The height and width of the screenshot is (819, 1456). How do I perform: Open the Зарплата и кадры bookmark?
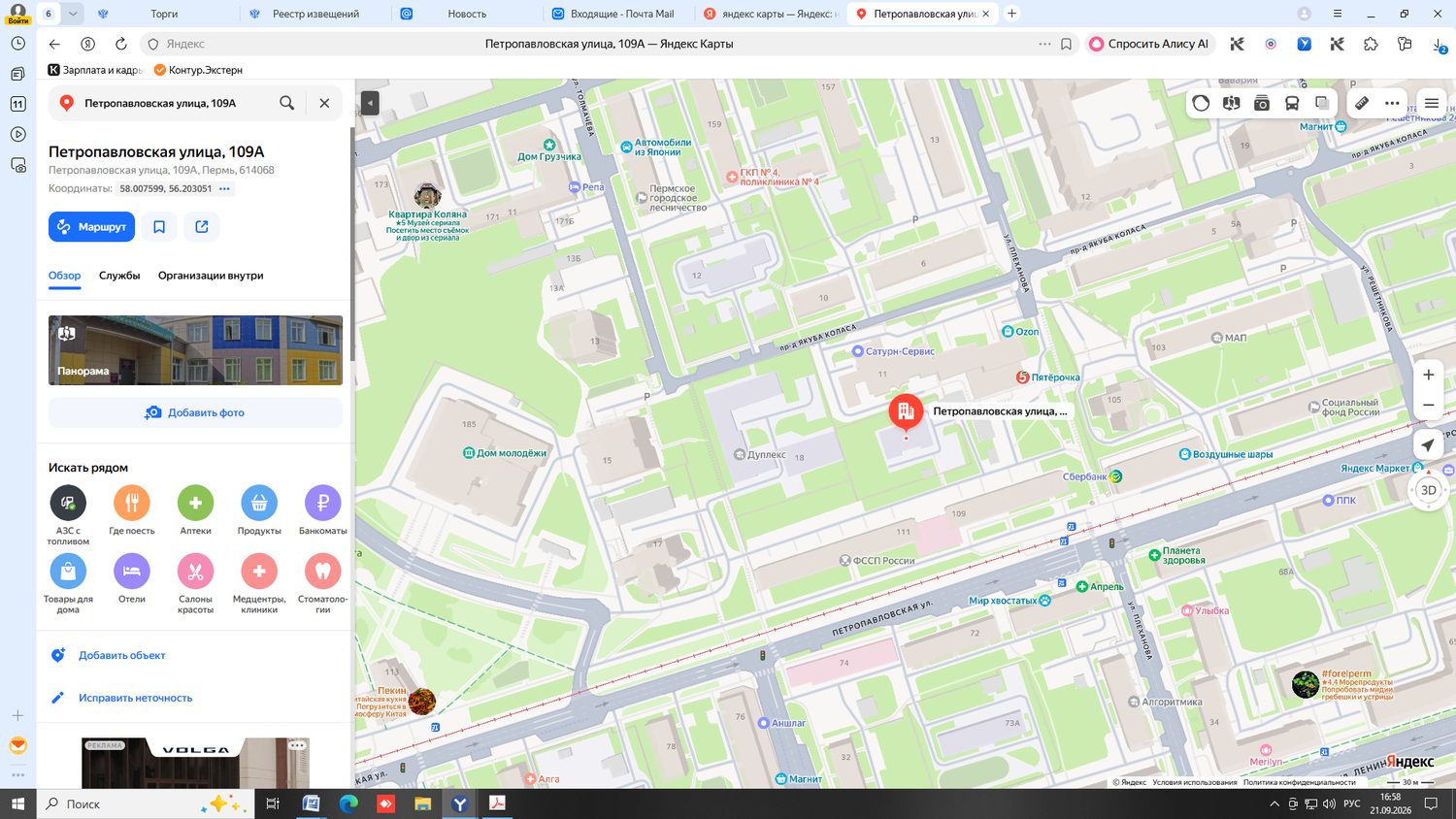coord(95,70)
